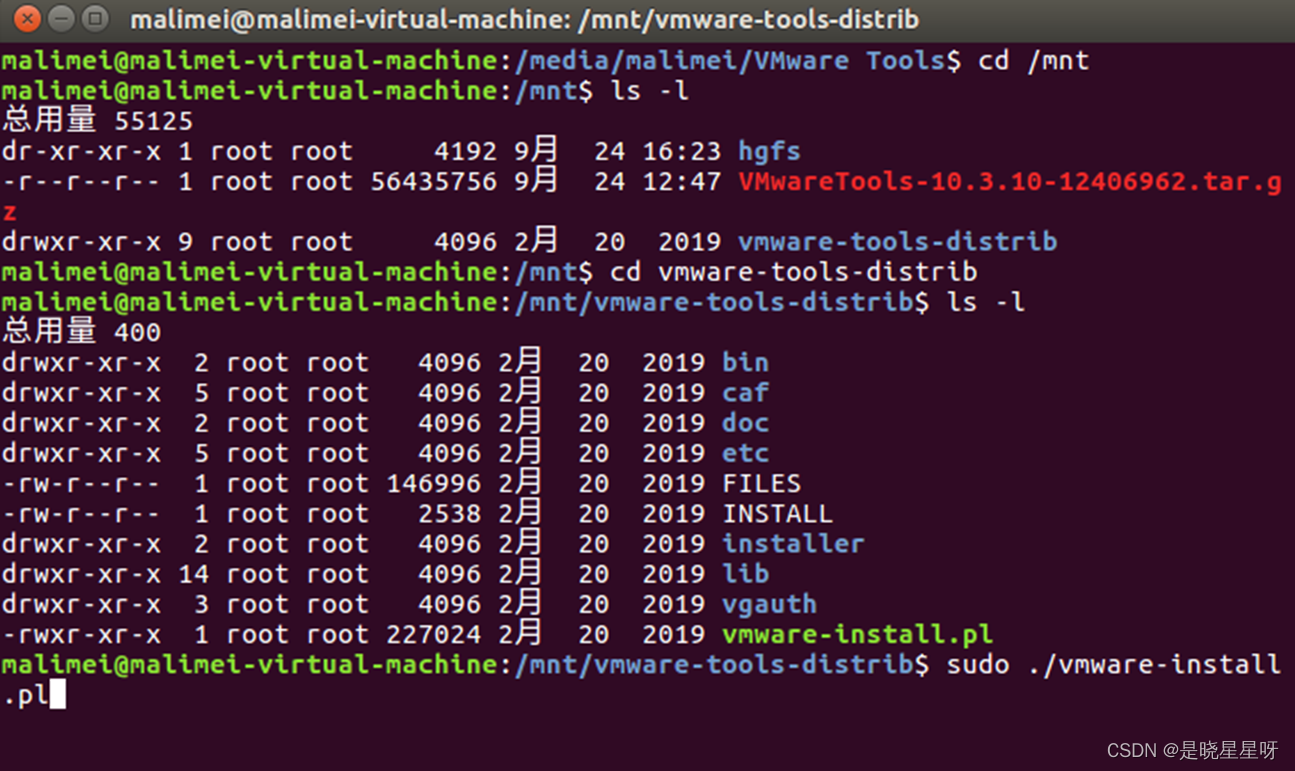Click the blinking terminal cursor block

point(57,695)
